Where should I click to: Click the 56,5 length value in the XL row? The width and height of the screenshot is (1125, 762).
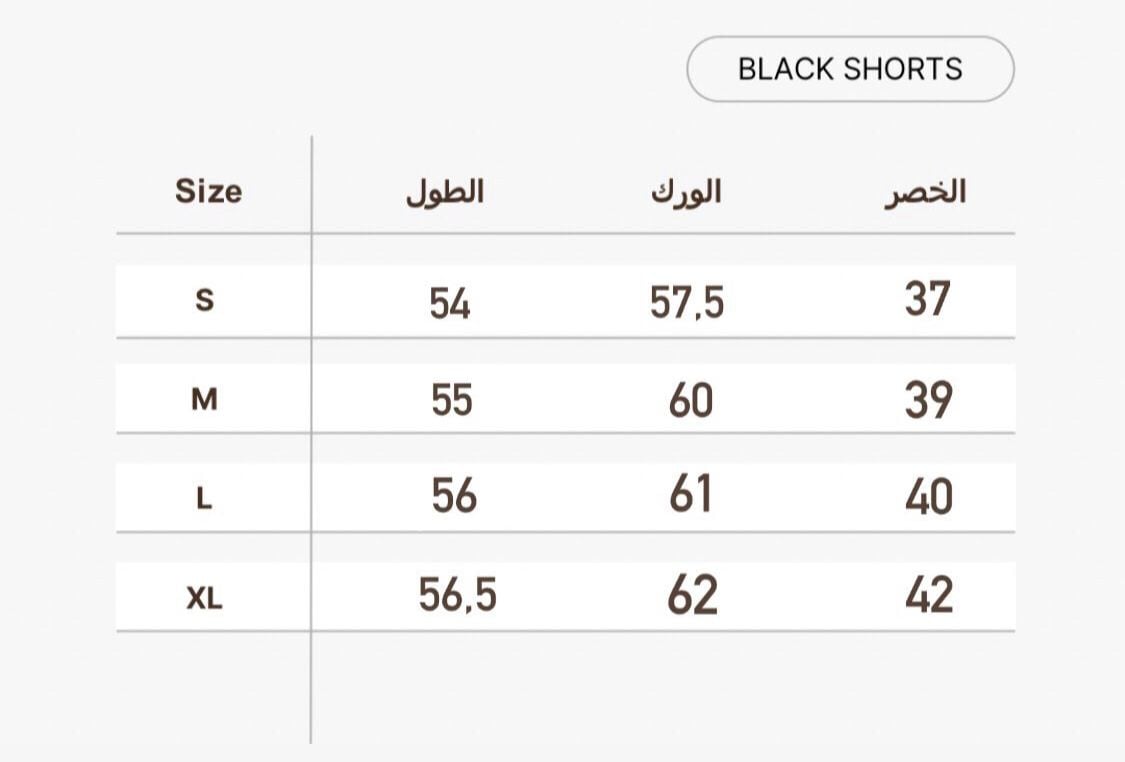point(458,595)
